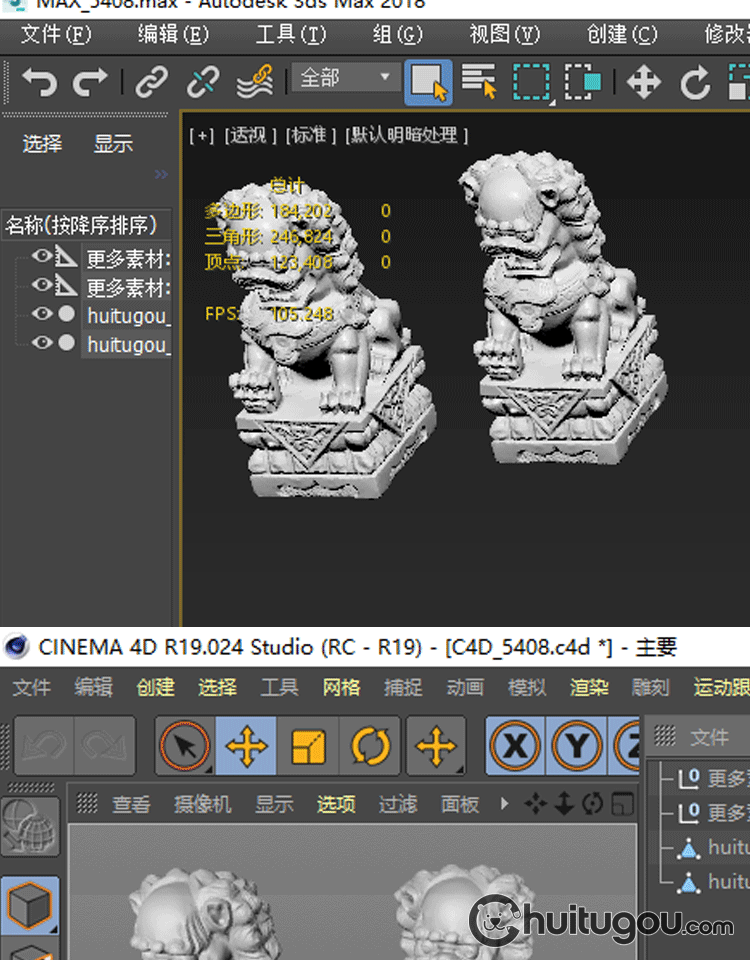Open the 全部 selection filter dropdown
This screenshot has width=750, height=960.
tap(345, 78)
